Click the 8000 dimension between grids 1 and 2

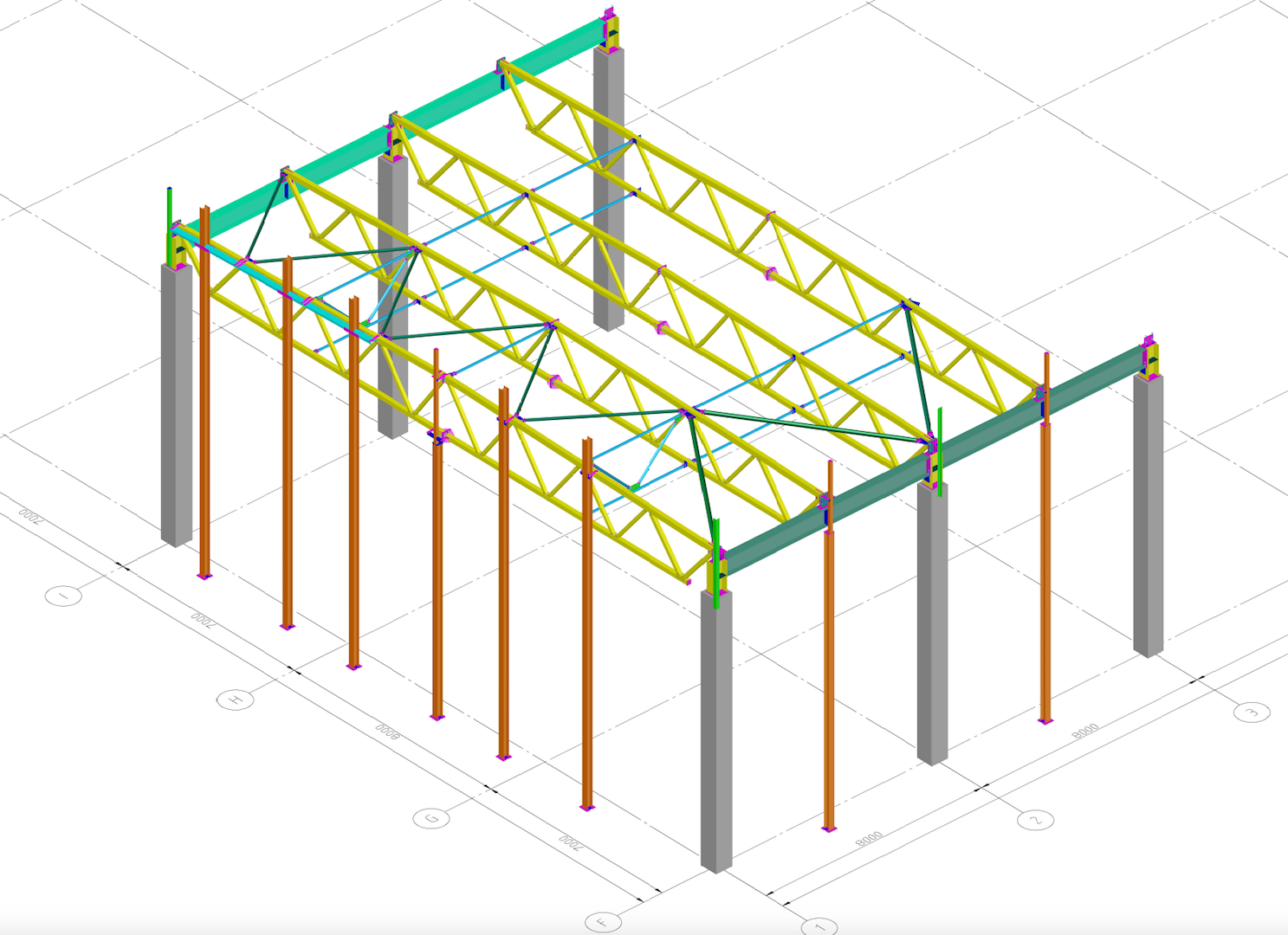(x=868, y=838)
